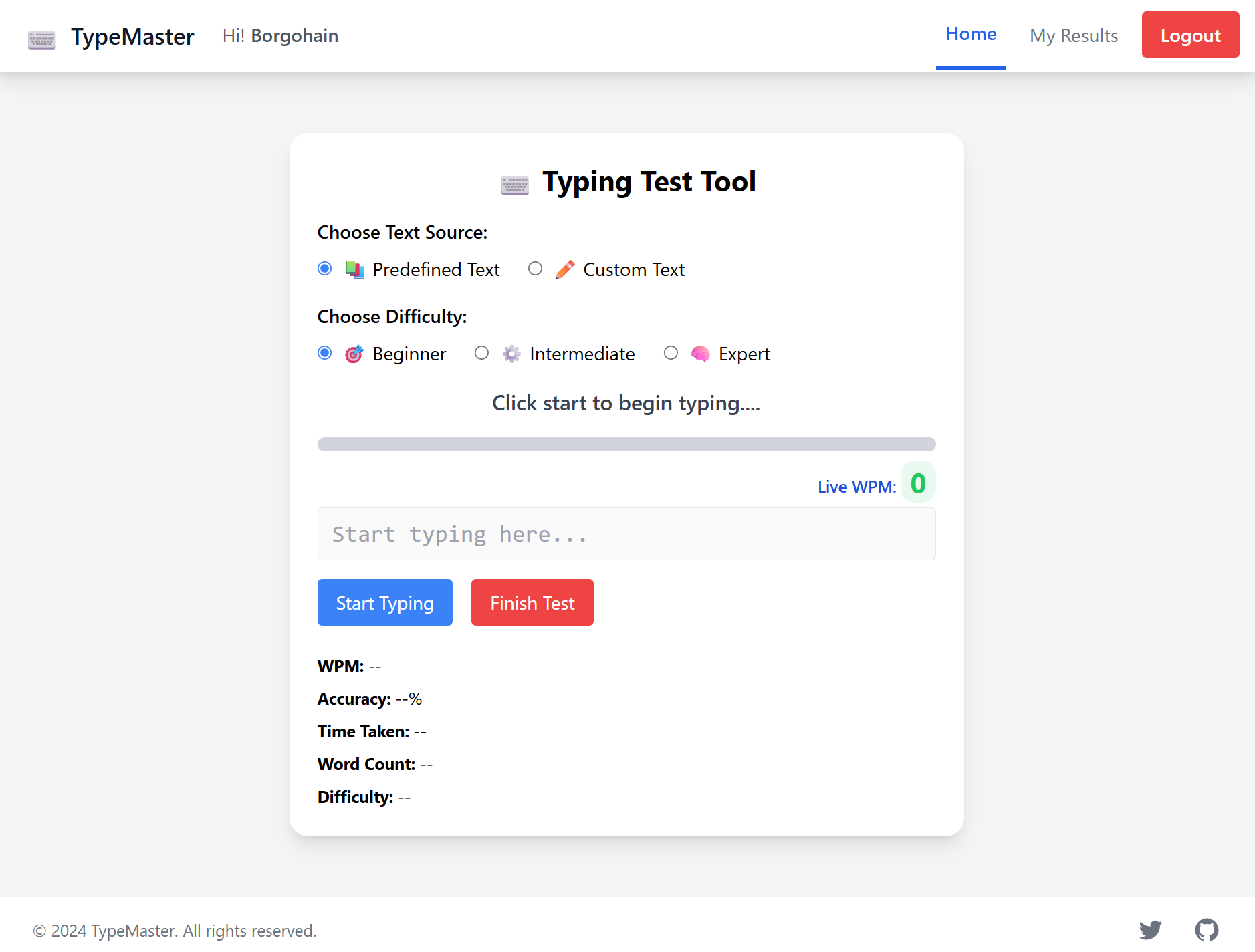Image resolution: width=1255 pixels, height=952 pixels.
Task: Select the Predefined Text radio button
Action: point(325,269)
